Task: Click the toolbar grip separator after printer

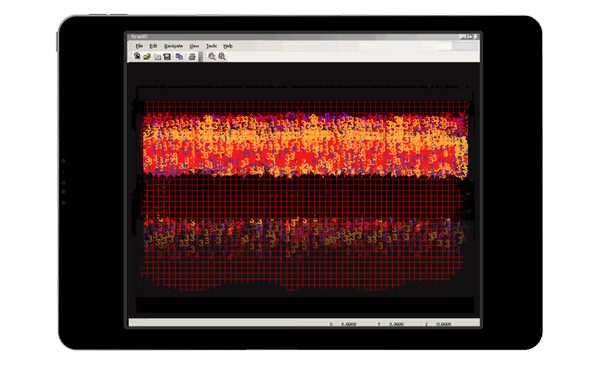Action: tap(201, 57)
